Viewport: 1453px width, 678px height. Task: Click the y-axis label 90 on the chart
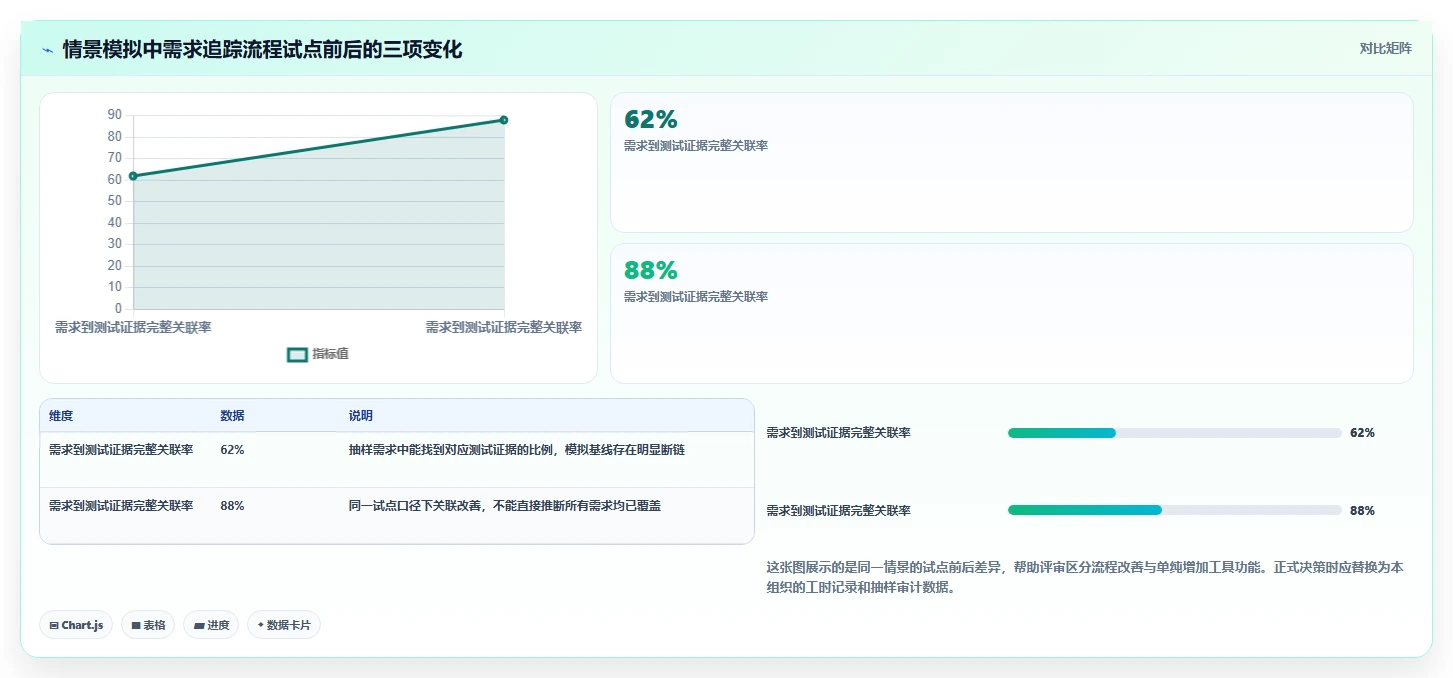click(x=115, y=115)
